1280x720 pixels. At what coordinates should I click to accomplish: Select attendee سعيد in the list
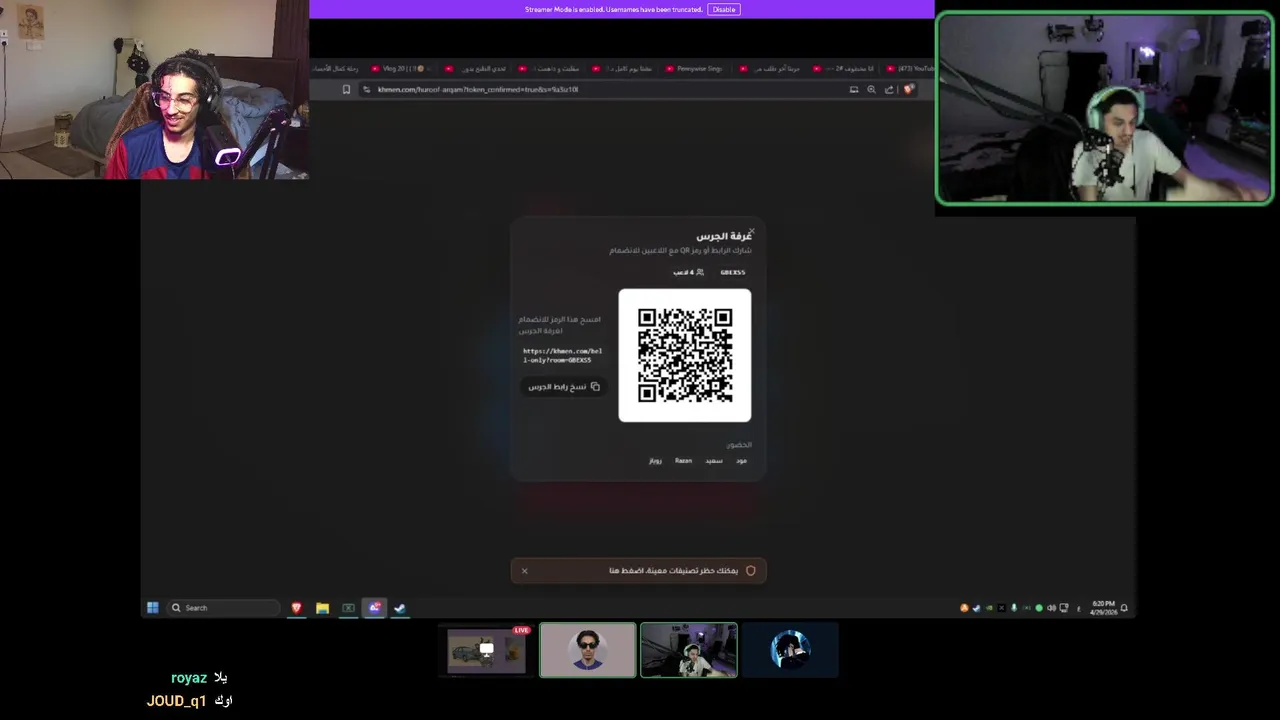(x=713, y=461)
